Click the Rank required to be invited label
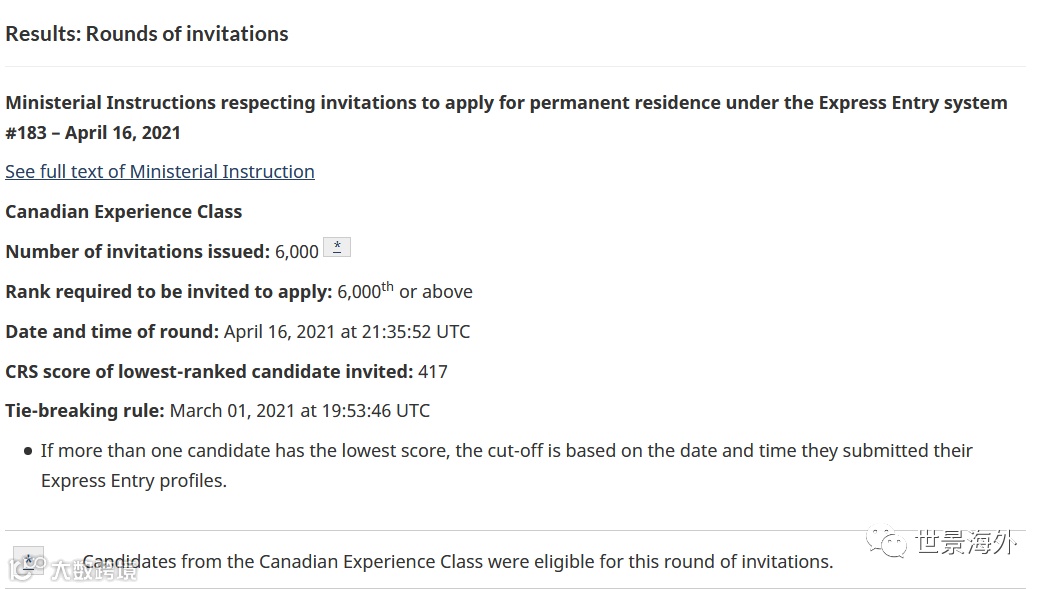The width and height of the screenshot is (1052, 589). 168,292
